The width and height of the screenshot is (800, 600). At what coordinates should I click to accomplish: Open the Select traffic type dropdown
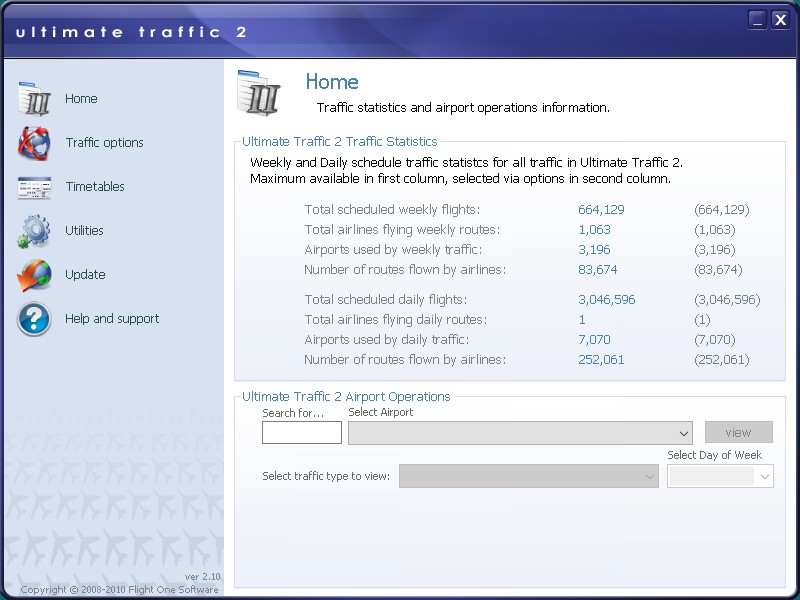(x=529, y=476)
